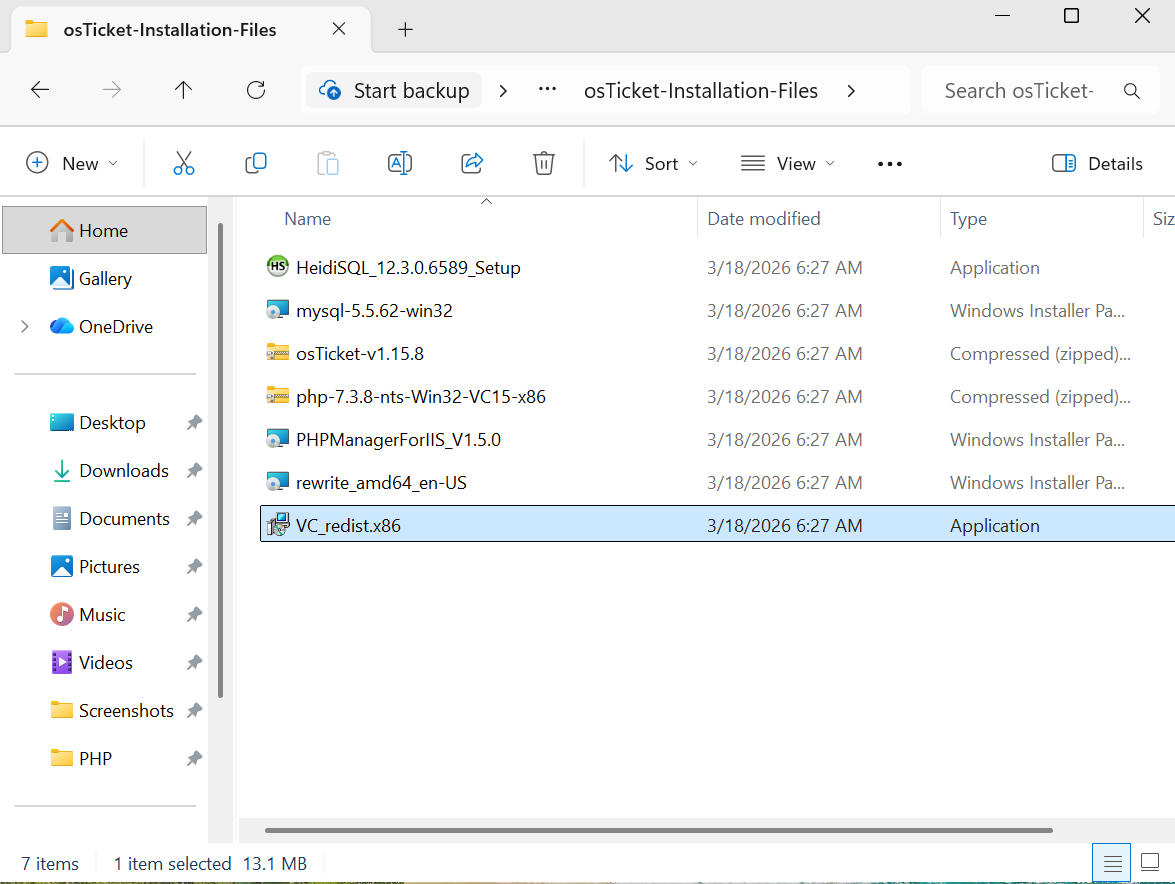Expand chevron after osTicket-Installation-Files breadcrumb
The image size is (1175, 884).
(851, 91)
